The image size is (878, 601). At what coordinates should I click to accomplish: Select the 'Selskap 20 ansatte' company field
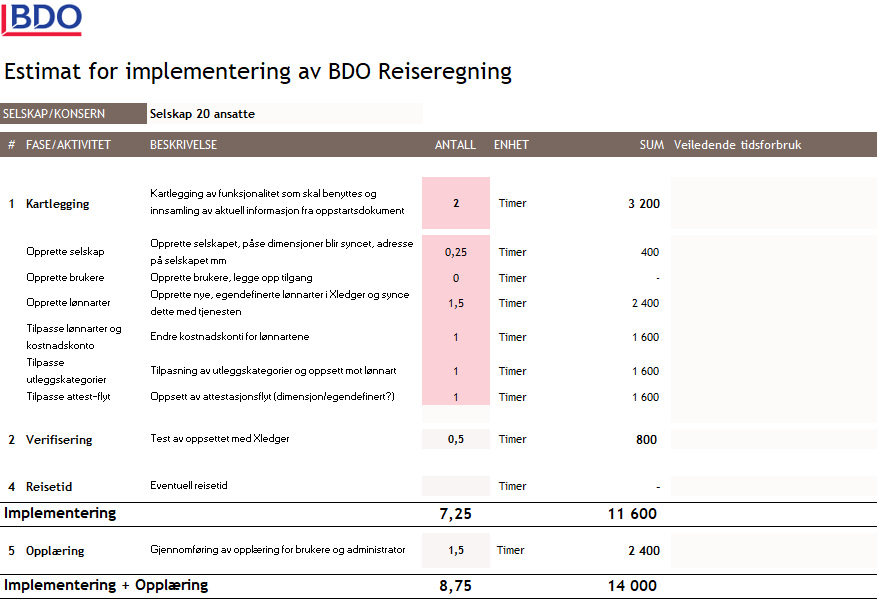click(x=284, y=114)
